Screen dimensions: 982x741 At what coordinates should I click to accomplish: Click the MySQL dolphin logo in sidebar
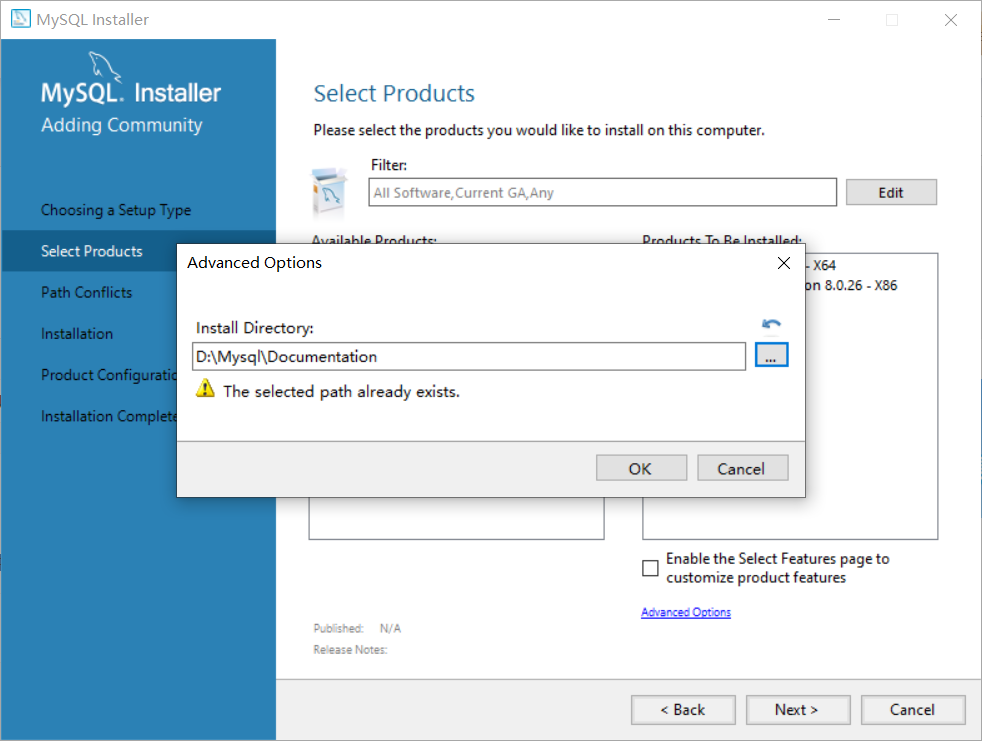pos(105,66)
